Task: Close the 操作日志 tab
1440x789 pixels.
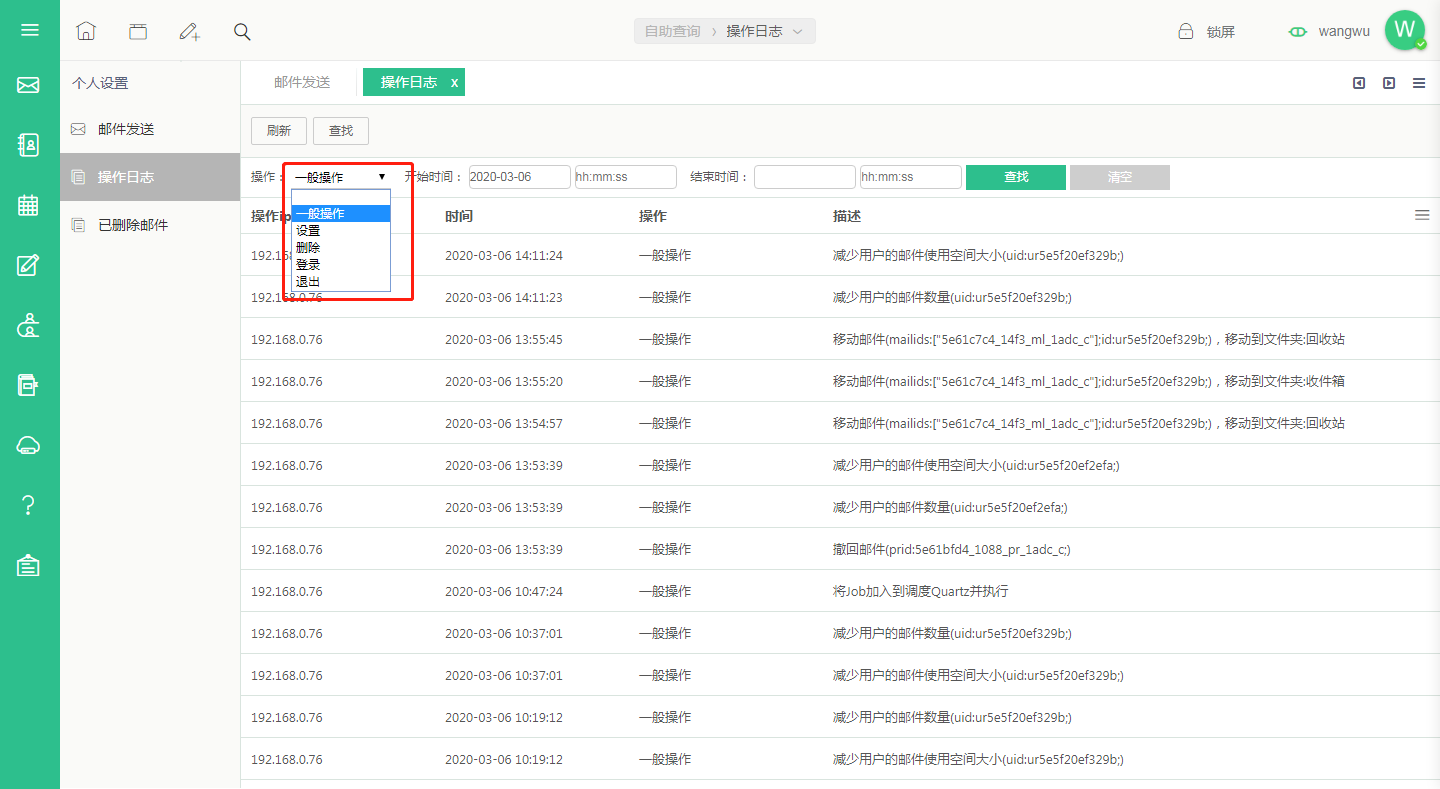Action: coord(454,83)
